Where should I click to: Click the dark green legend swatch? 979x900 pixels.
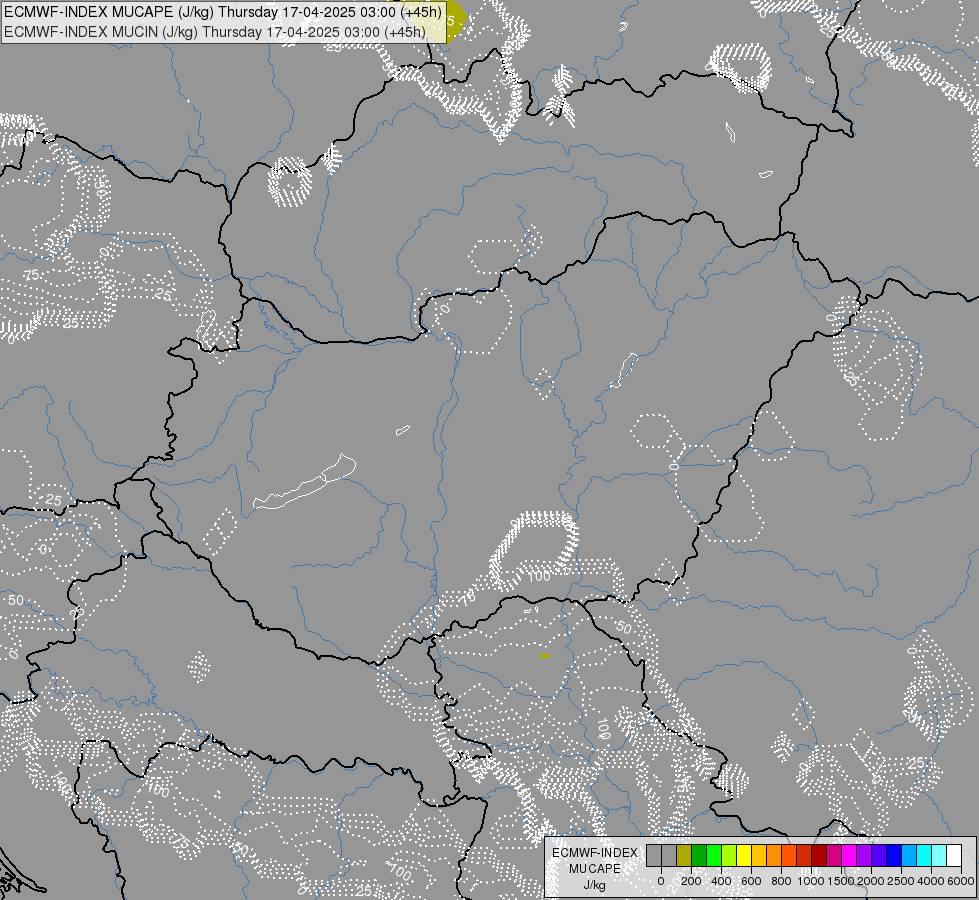(x=699, y=856)
